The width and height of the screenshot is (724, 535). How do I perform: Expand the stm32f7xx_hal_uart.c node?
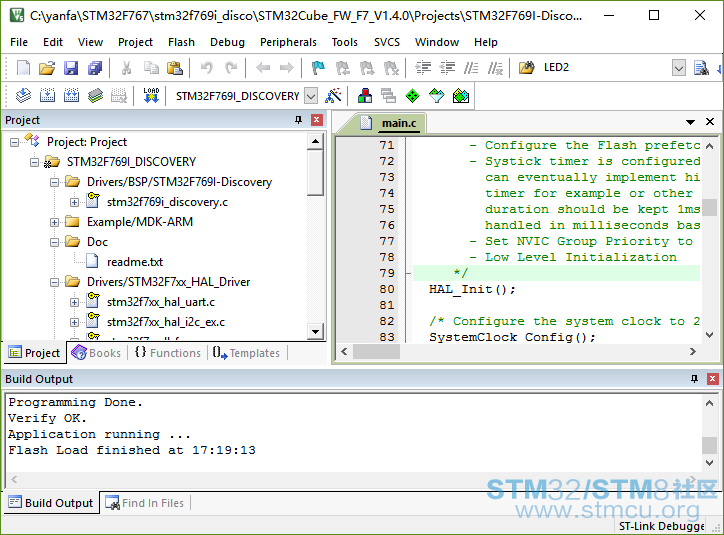[74, 302]
